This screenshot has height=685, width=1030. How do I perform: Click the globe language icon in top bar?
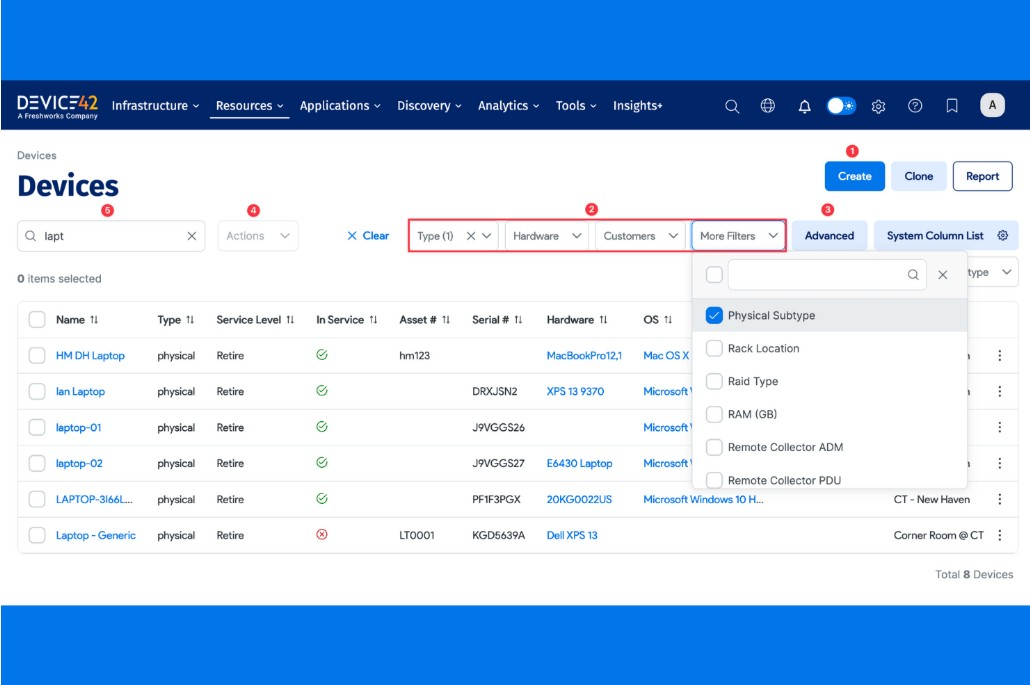pyautogui.click(x=767, y=105)
